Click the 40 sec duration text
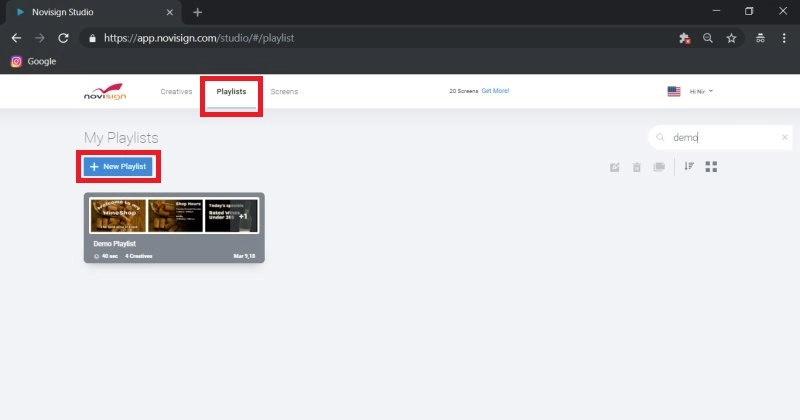Image resolution: width=800 pixels, height=420 pixels. pos(110,256)
